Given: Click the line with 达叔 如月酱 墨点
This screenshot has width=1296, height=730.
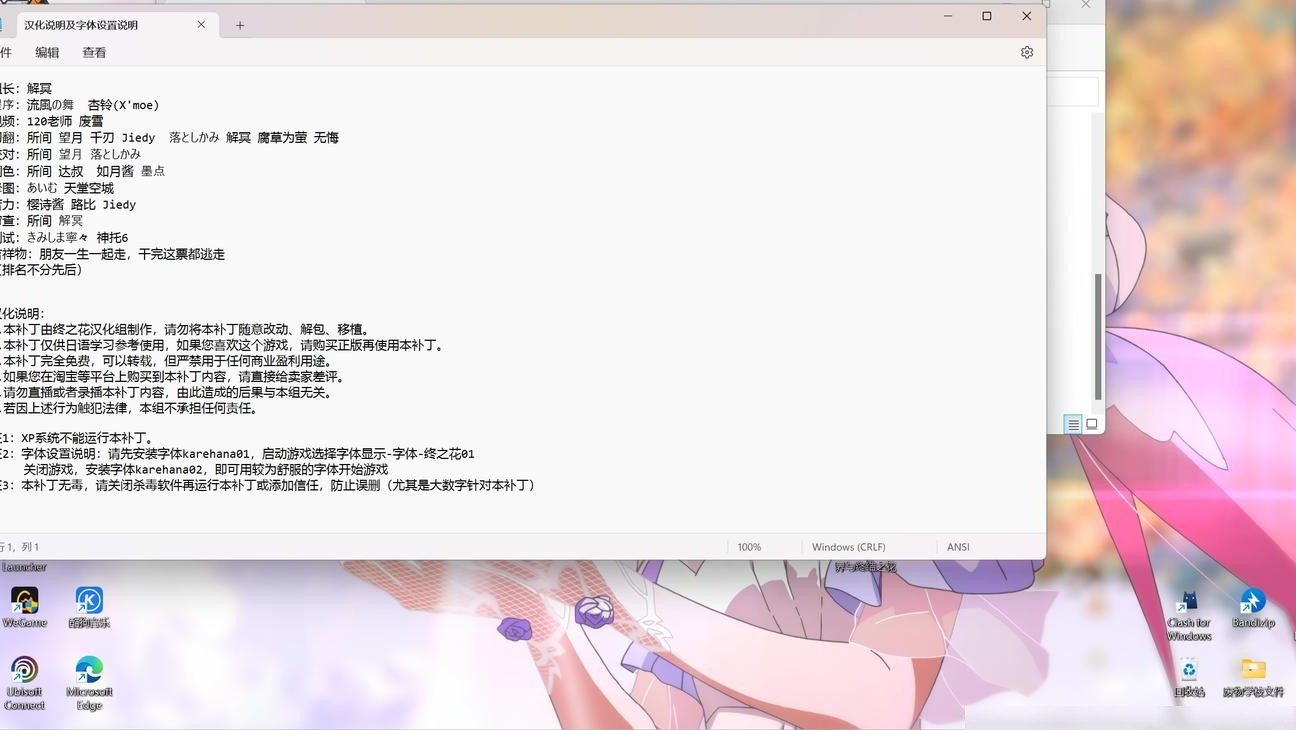Looking at the screenshot, I should click(82, 171).
